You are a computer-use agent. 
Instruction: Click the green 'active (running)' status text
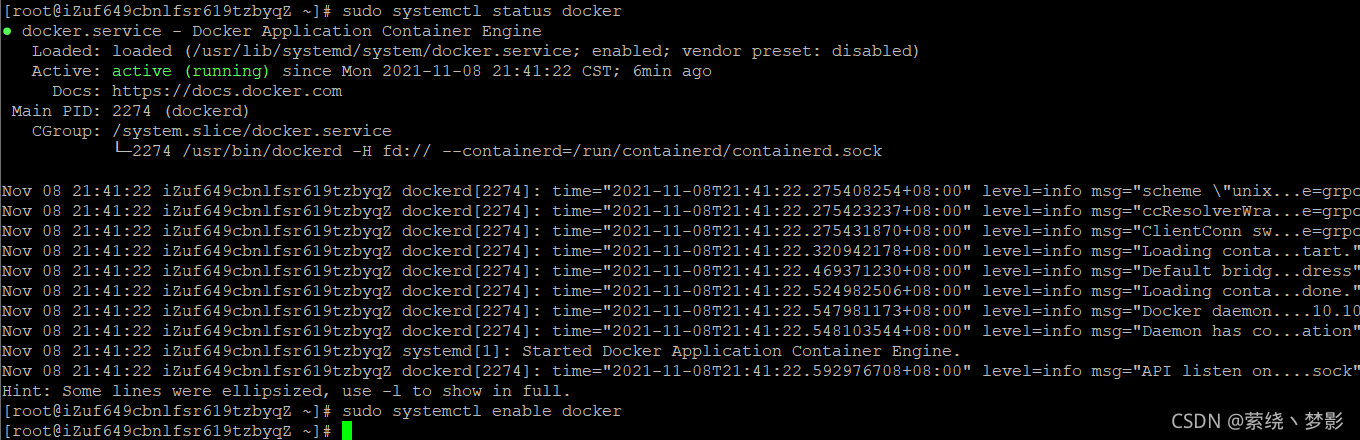point(191,71)
